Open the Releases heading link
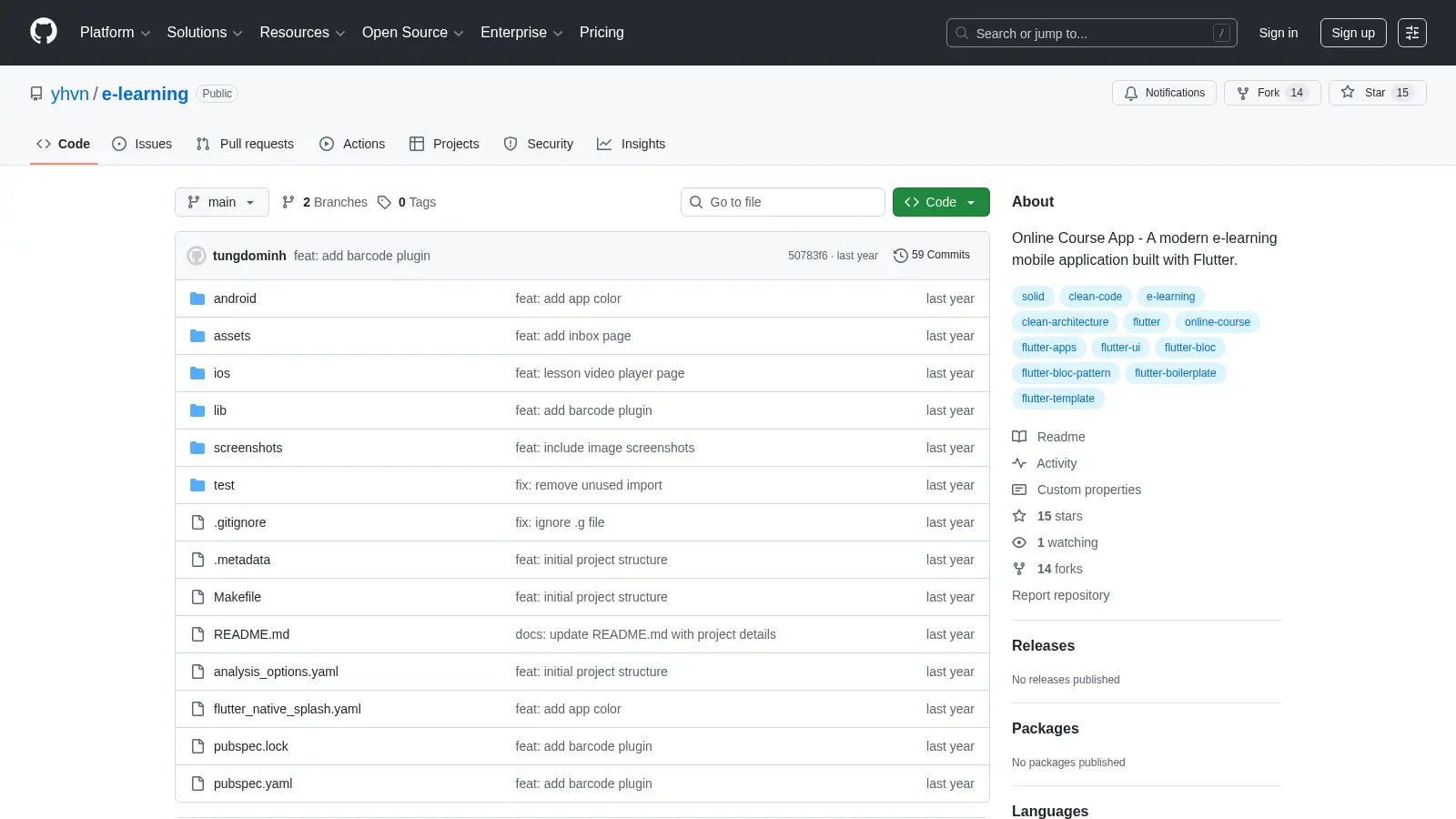The image size is (1456, 819). point(1043,646)
